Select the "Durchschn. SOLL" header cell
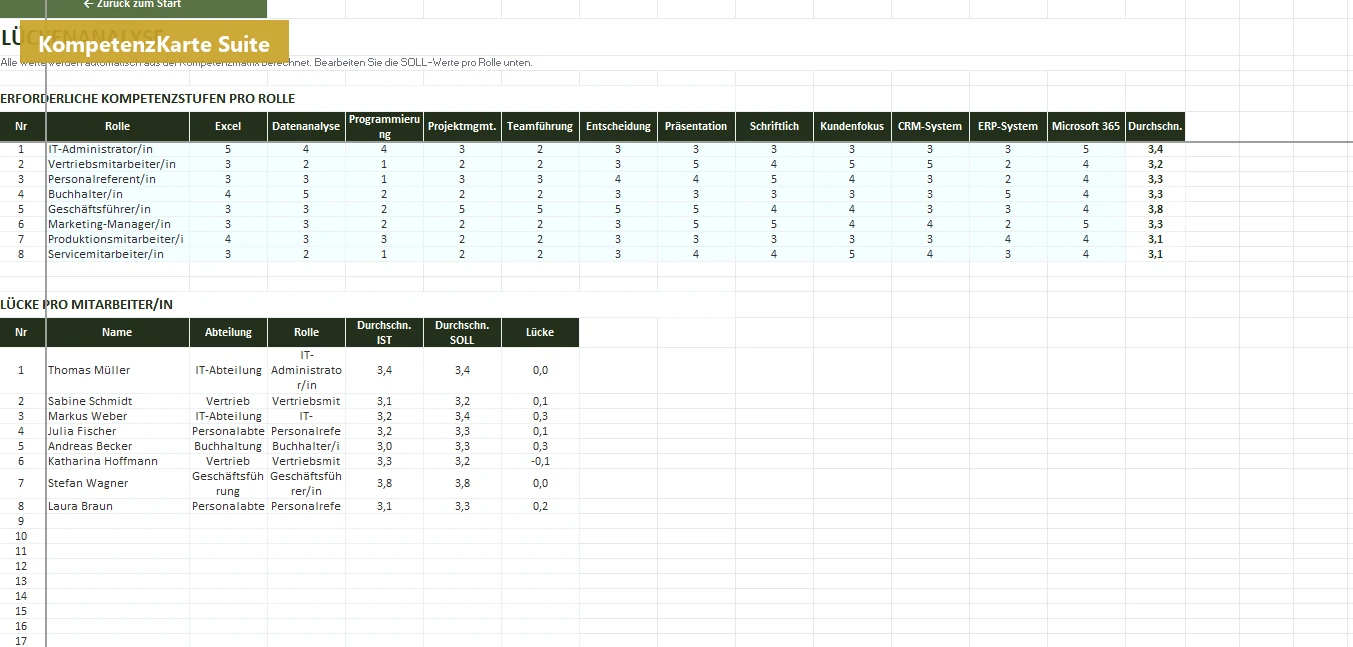The image size is (1353, 647). [x=462, y=332]
